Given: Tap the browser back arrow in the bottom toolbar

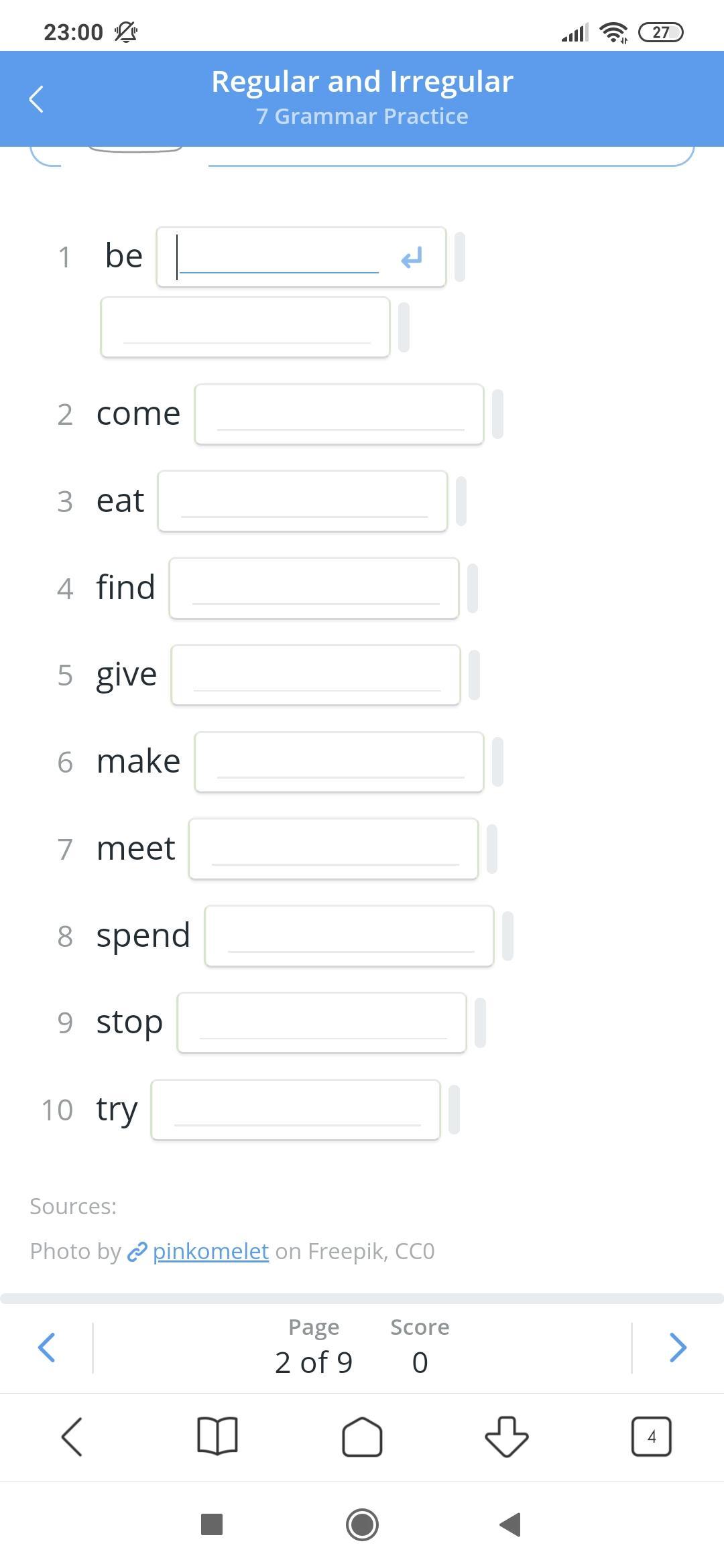Looking at the screenshot, I should point(72,1437).
